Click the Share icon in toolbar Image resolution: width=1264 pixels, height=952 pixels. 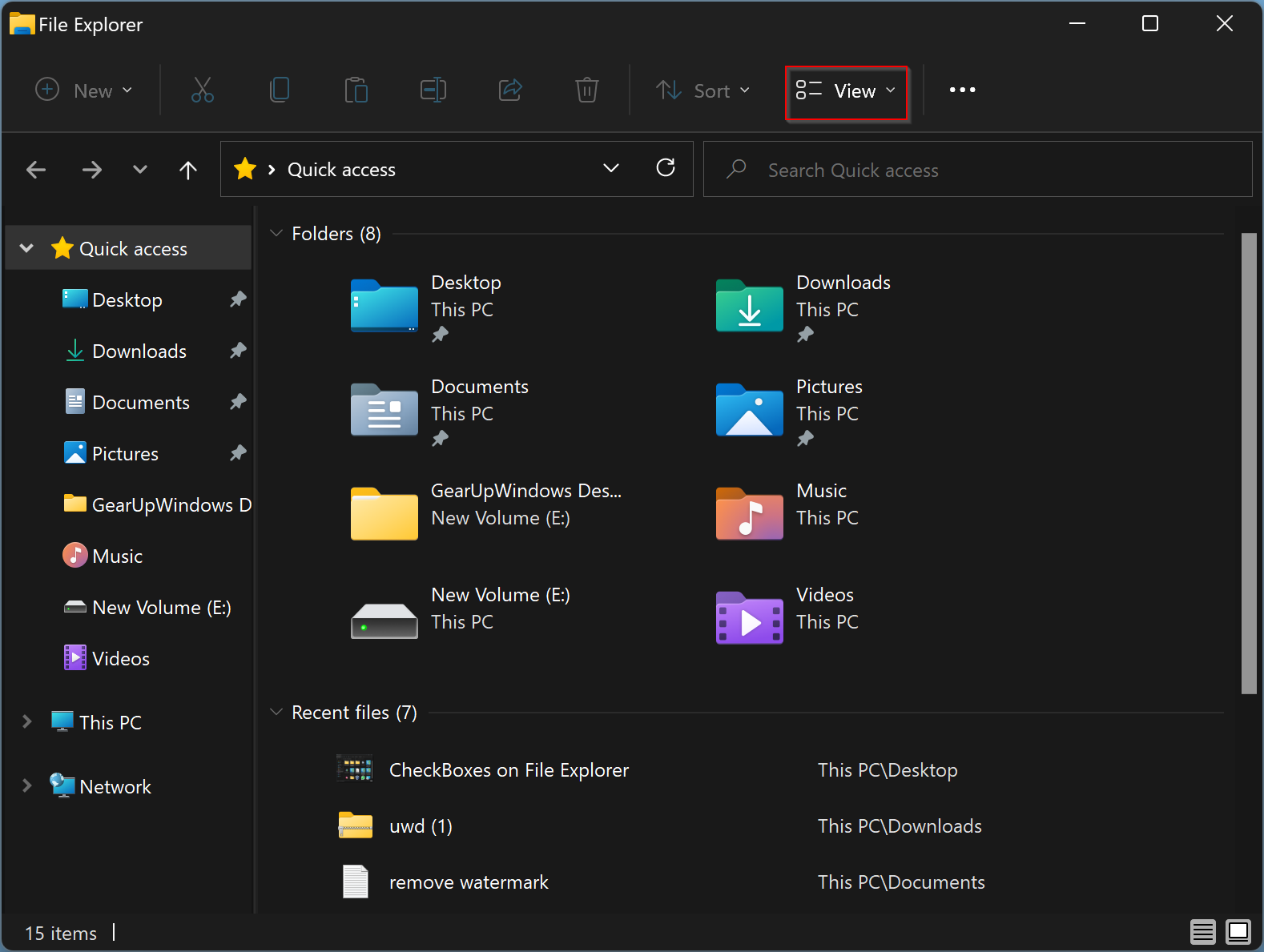tap(510, 90)
